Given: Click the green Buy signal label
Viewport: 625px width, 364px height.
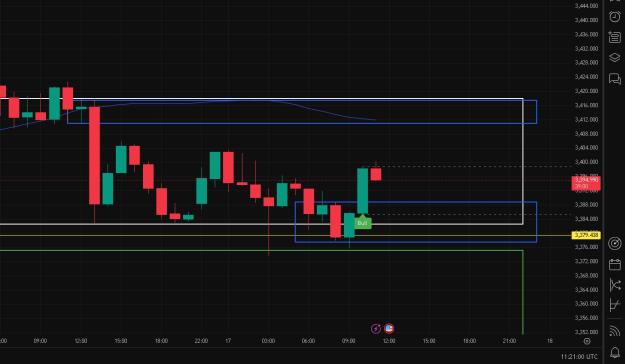Looking at the screenshot, I should click(x=362, y=222).
